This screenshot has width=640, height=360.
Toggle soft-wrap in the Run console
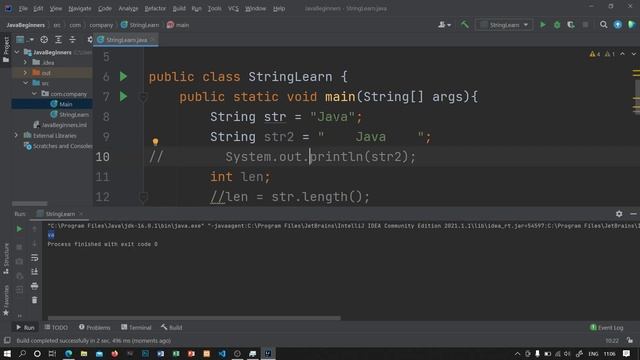point(35,258)
